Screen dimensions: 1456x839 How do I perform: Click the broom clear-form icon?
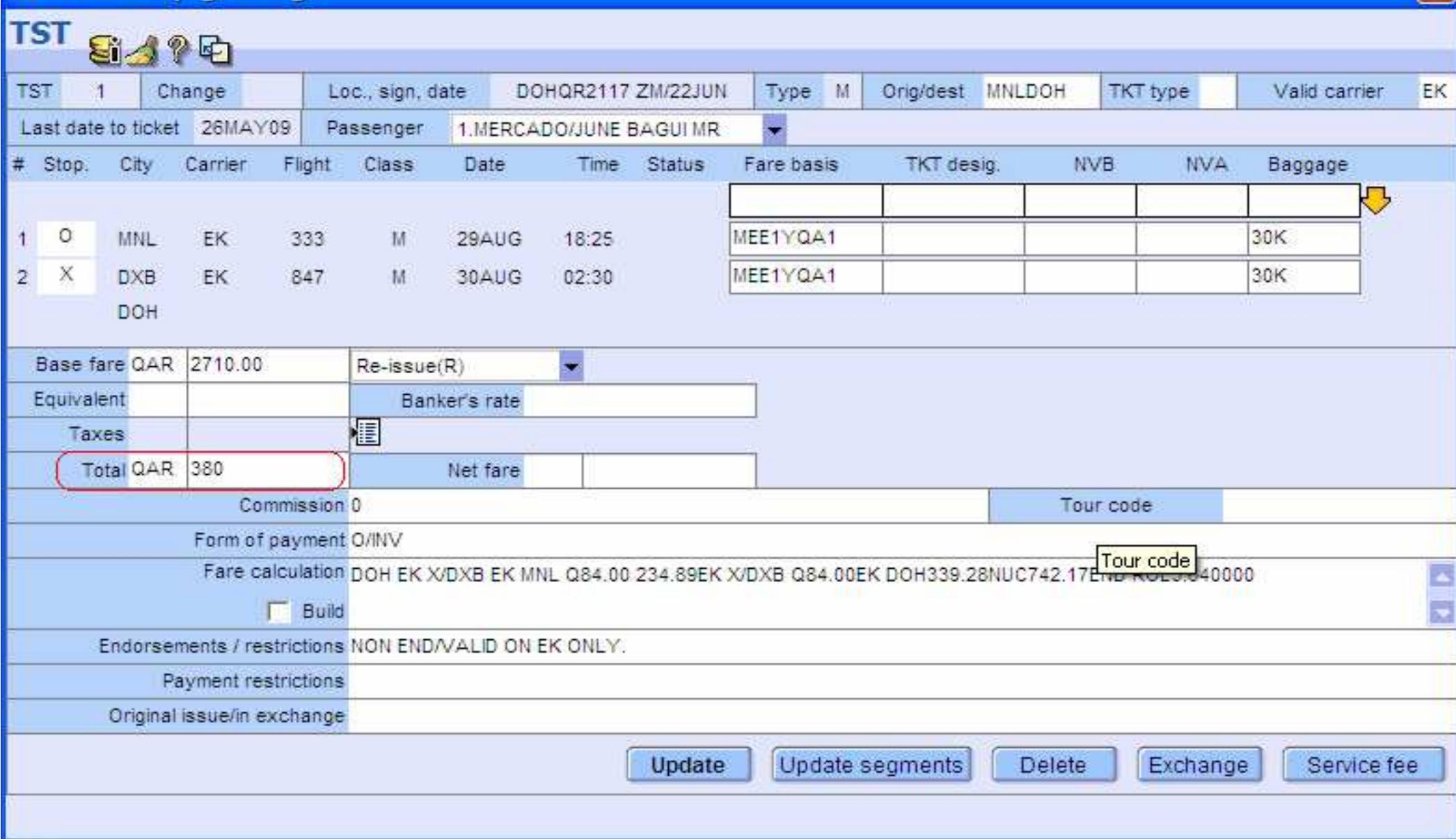pyautogui.click(x=143, y=52)
